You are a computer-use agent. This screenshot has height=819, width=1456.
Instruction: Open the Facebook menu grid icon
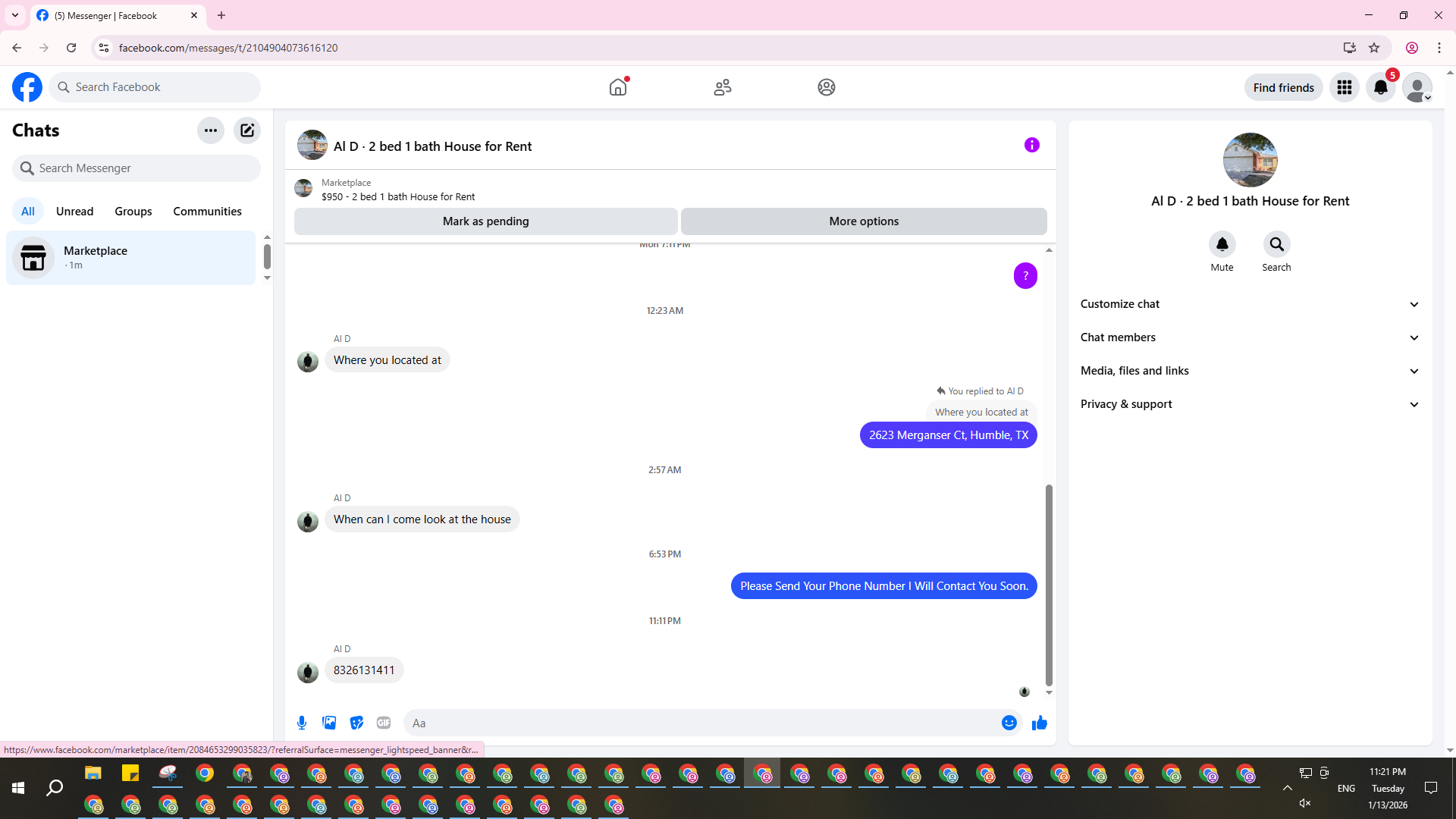tap(1344, 87)
